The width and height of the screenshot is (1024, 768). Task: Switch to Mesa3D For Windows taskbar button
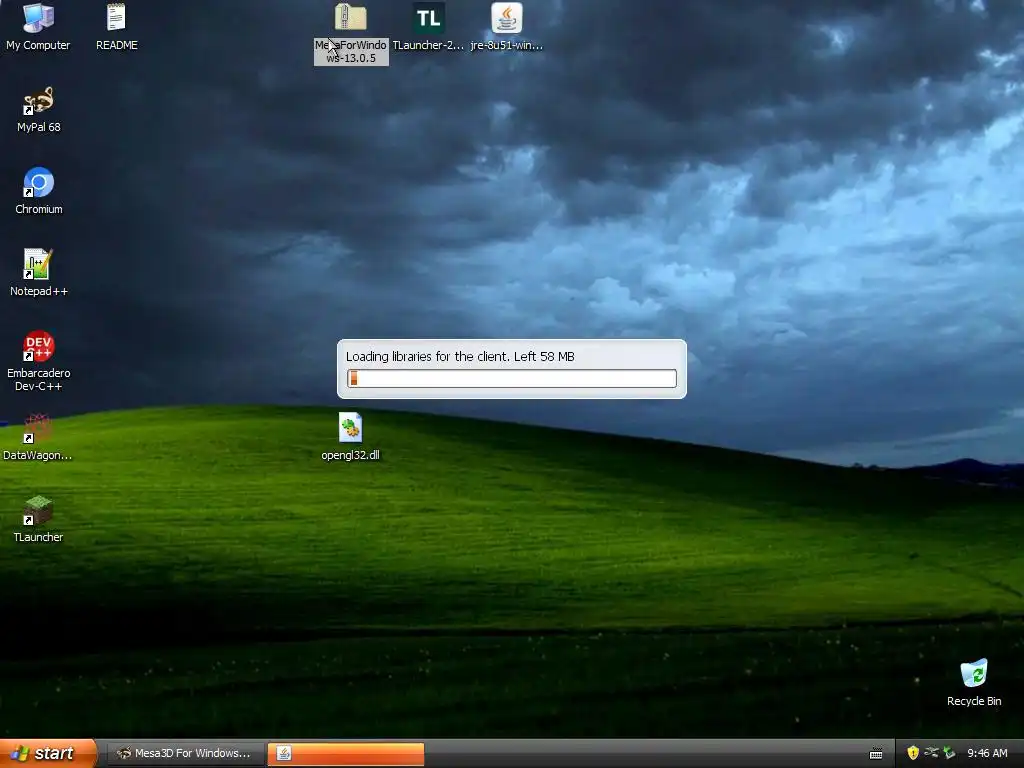click(x=185, y=753)
